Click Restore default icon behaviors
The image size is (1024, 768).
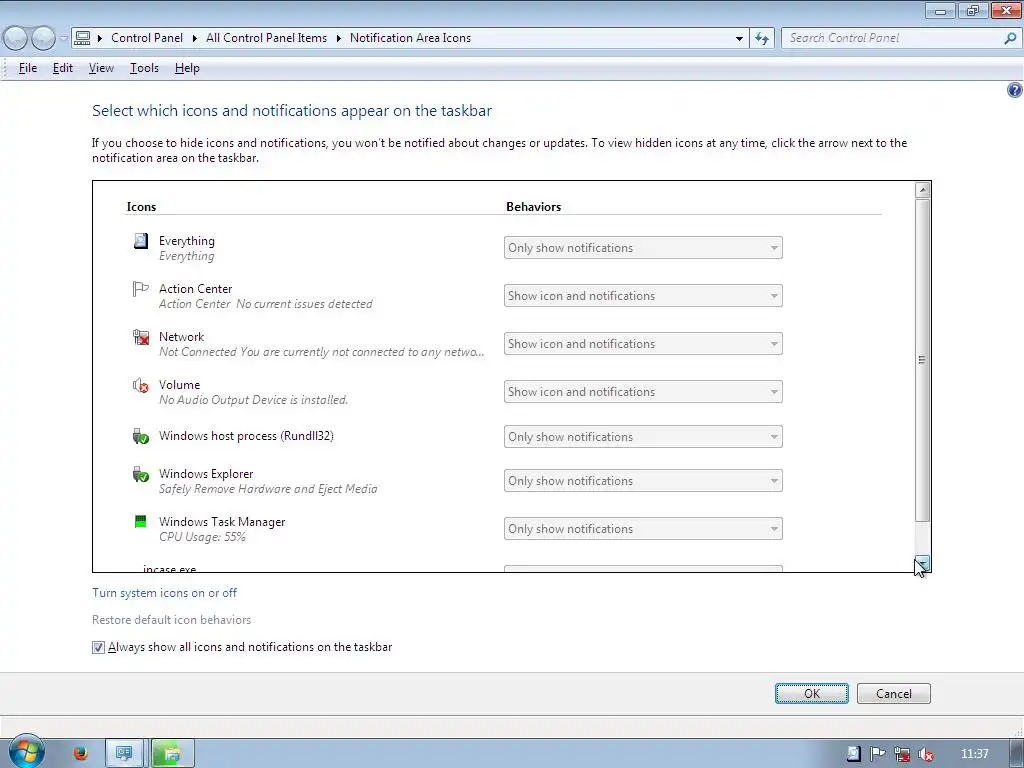[172, 620]
